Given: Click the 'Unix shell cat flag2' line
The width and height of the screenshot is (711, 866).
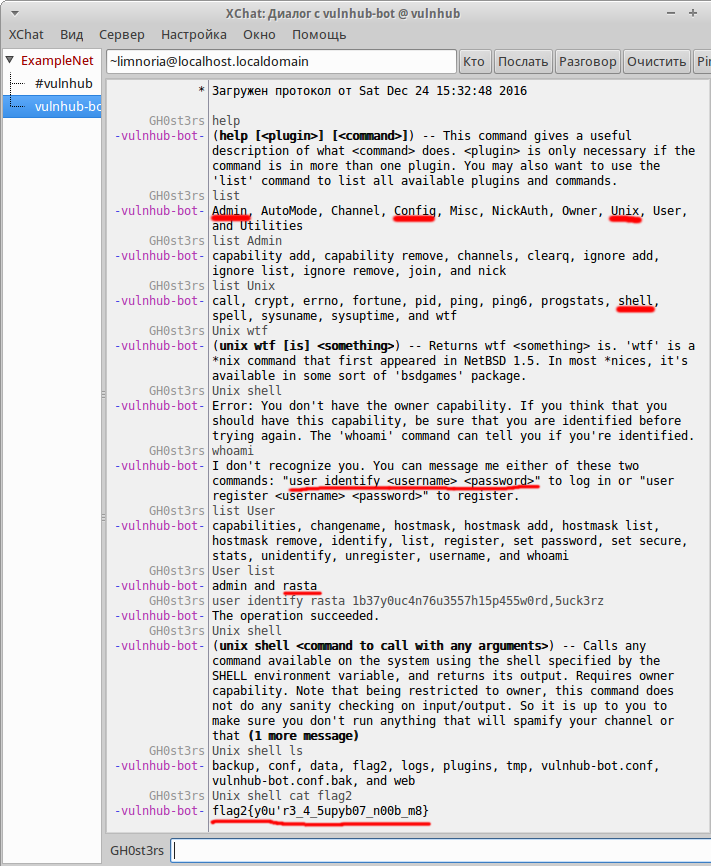Looking at the screenshot, I should click(x=282, y=795).
